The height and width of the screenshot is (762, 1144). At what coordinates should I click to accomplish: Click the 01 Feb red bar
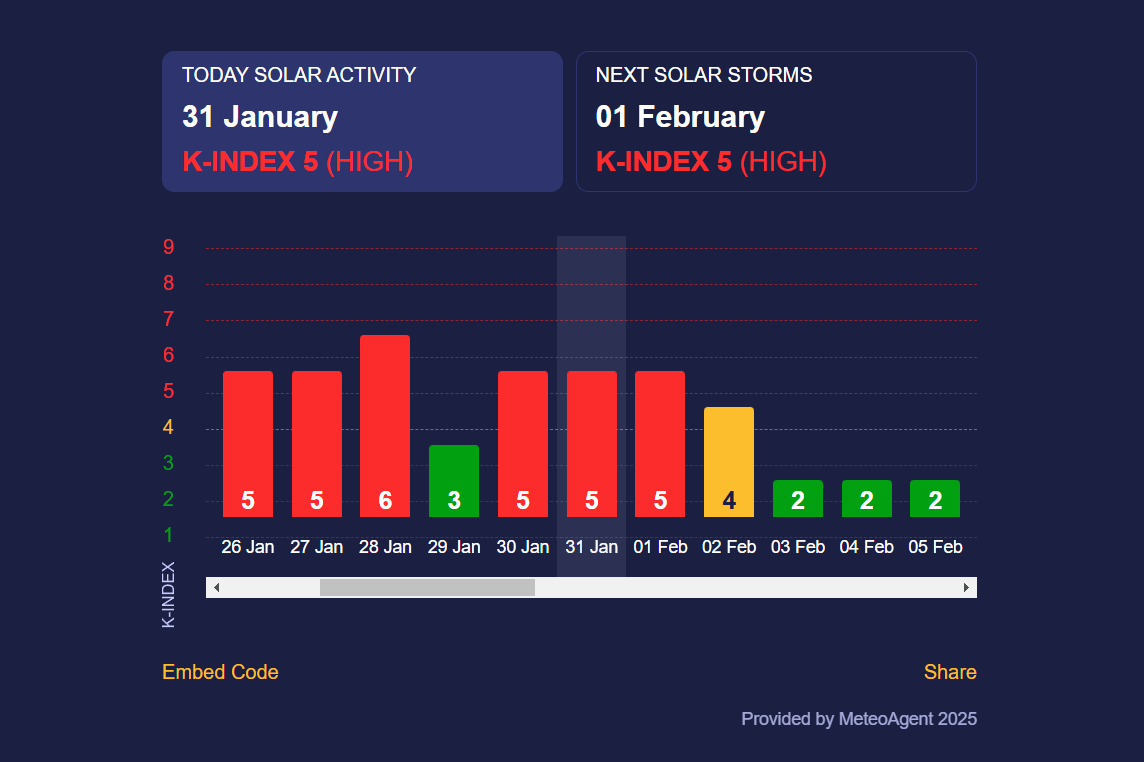(660, 443)
